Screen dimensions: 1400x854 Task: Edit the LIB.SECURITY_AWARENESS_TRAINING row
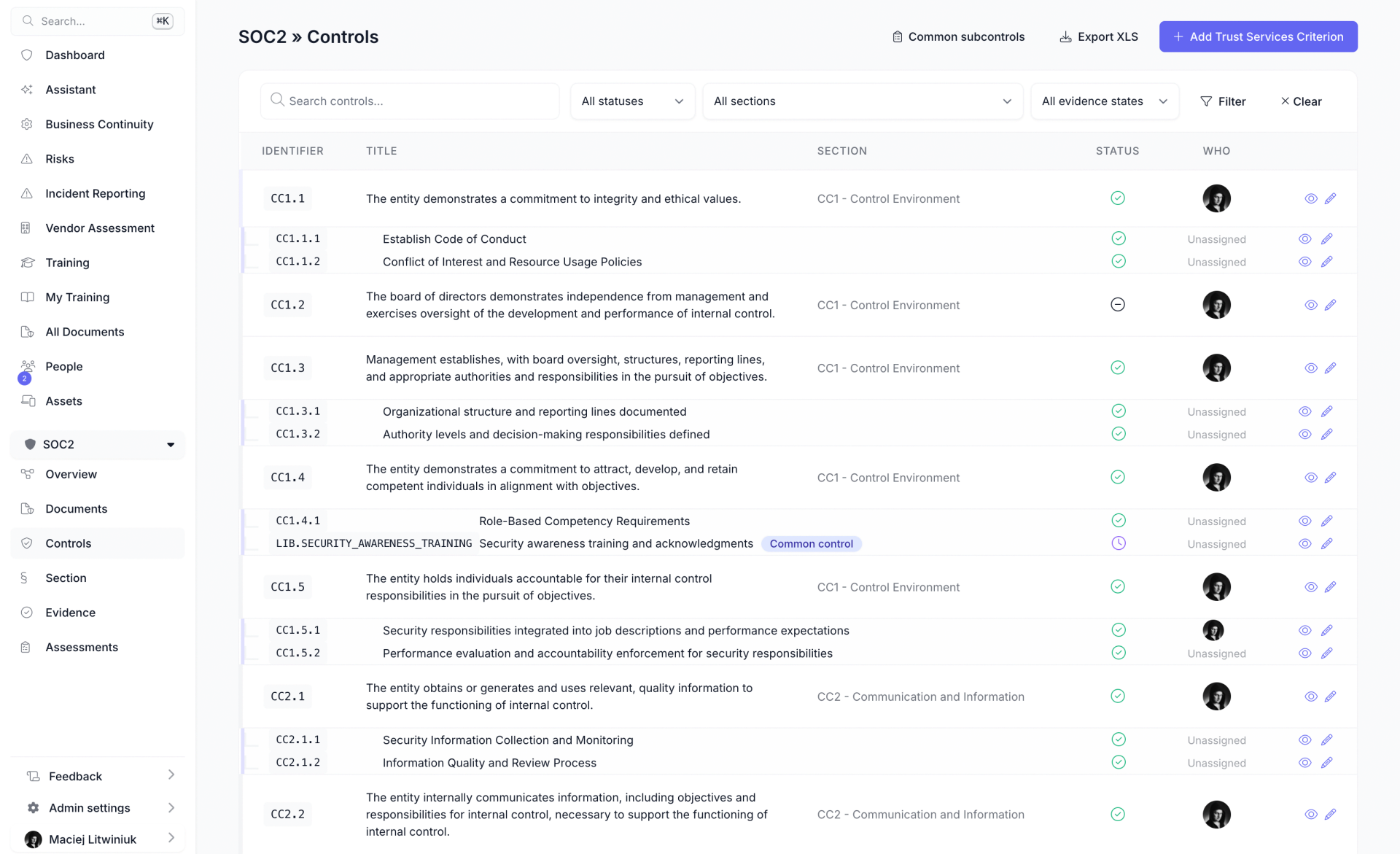click(x=1326, y=543)
